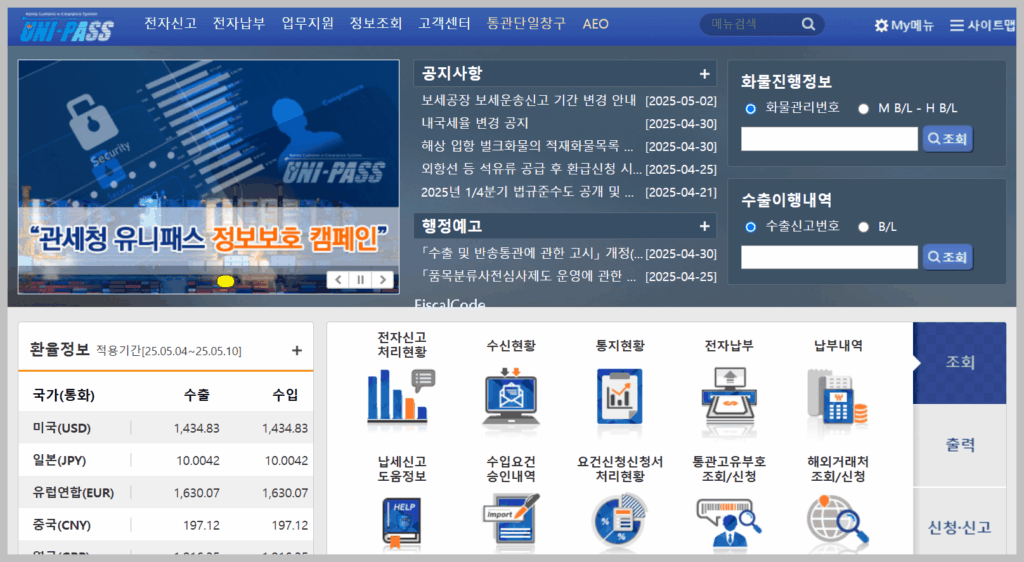1024x562 pixels.
Task: Expand 공지사항 with plus button
Action: tap(704, 74)
